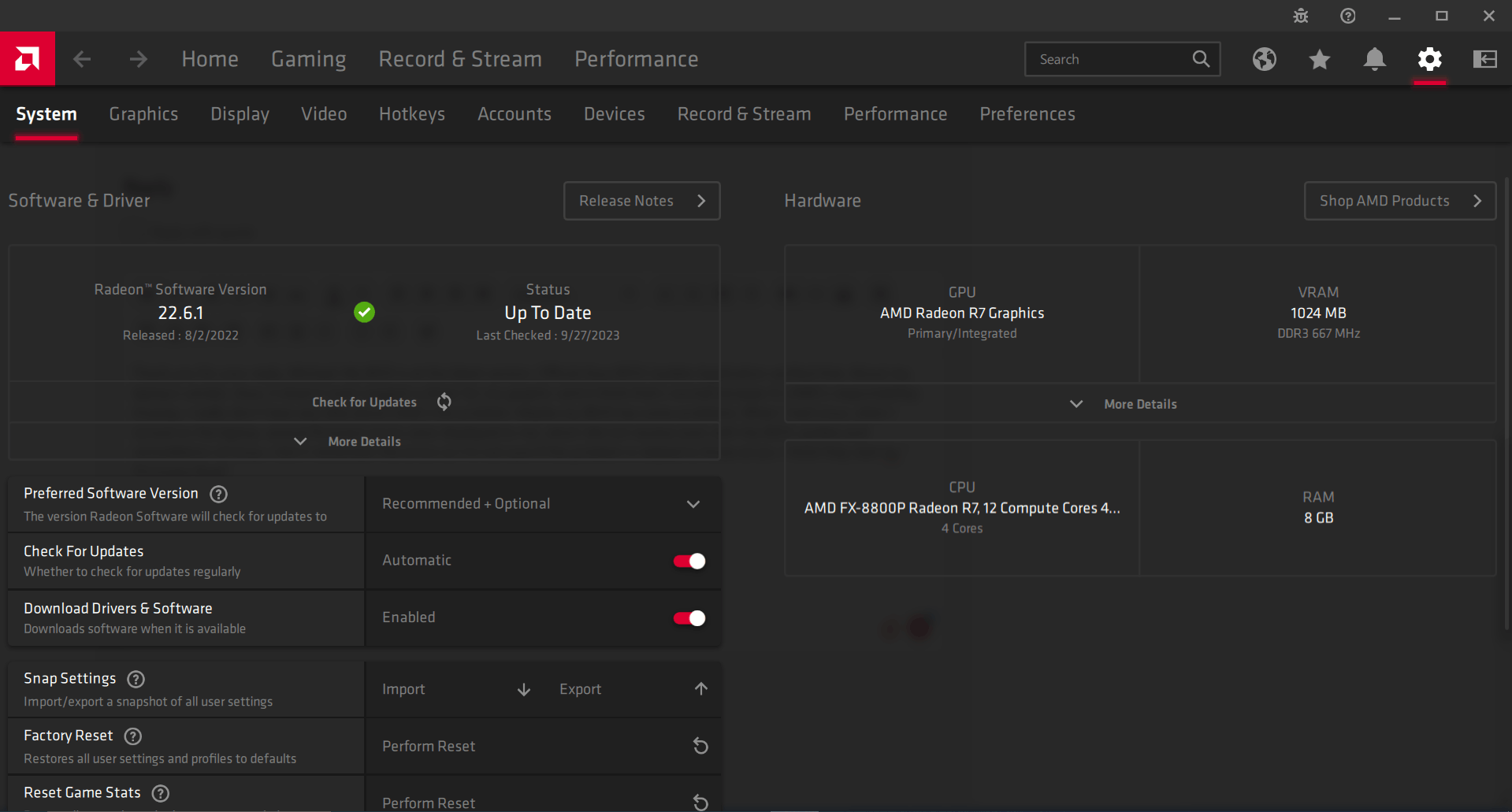This screenshot has width=1512, height=812.
Task: Click Export snapshot settings
Action: pos(580,689)
